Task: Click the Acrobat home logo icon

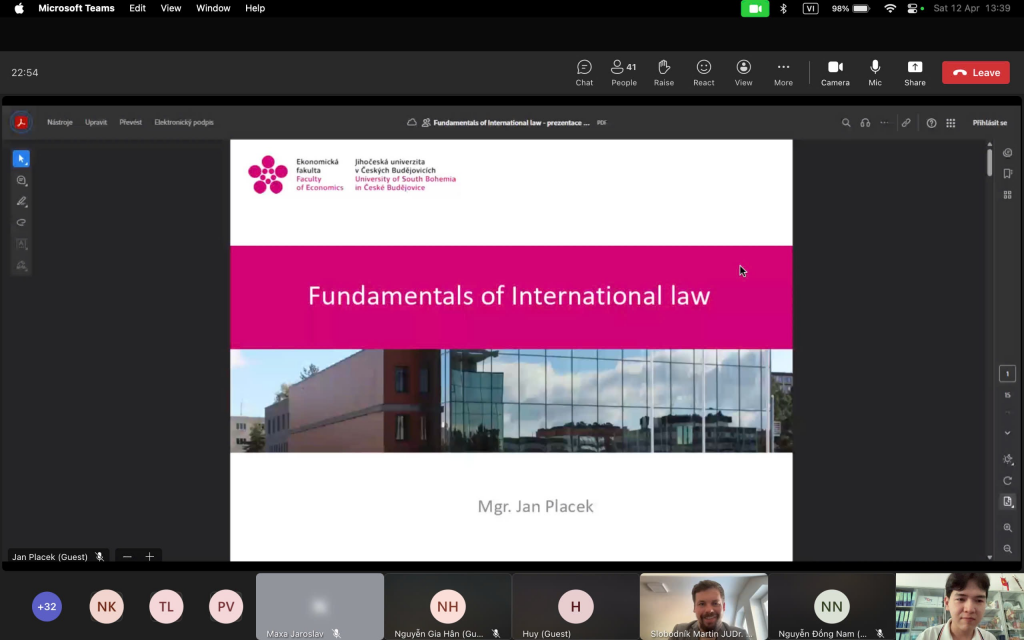Action: click(x=21, y=122)
